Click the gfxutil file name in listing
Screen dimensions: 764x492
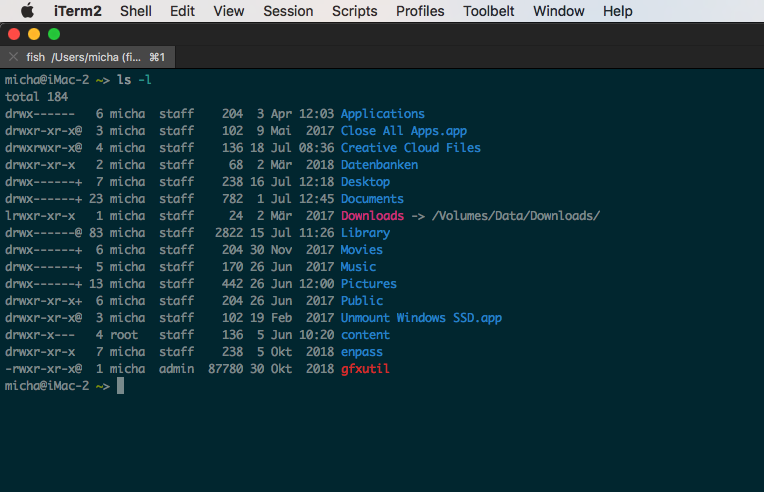click(x=365, y=369)
